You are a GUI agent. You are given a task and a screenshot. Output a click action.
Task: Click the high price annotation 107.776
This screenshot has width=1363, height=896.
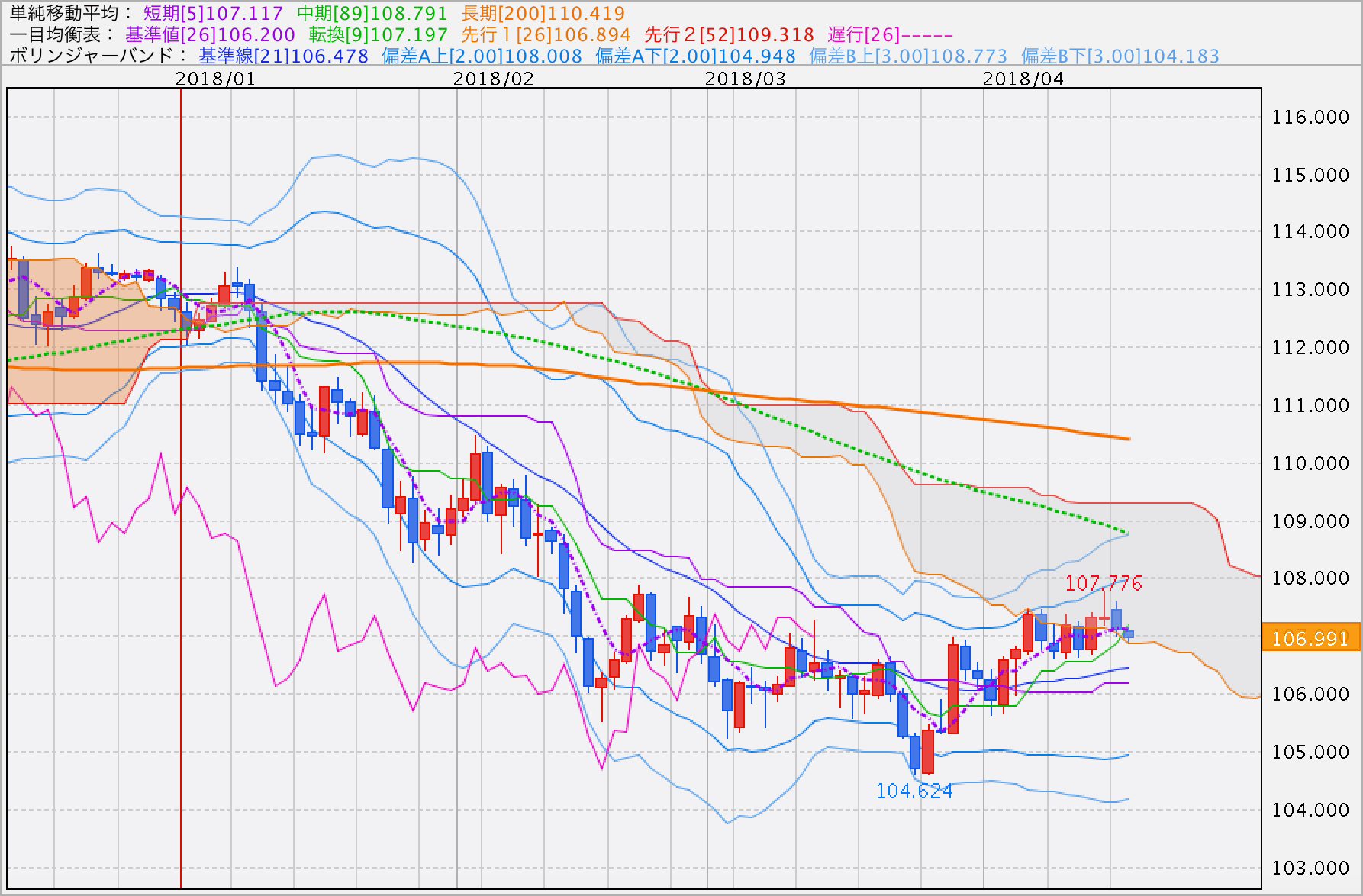coord(1104,584)
